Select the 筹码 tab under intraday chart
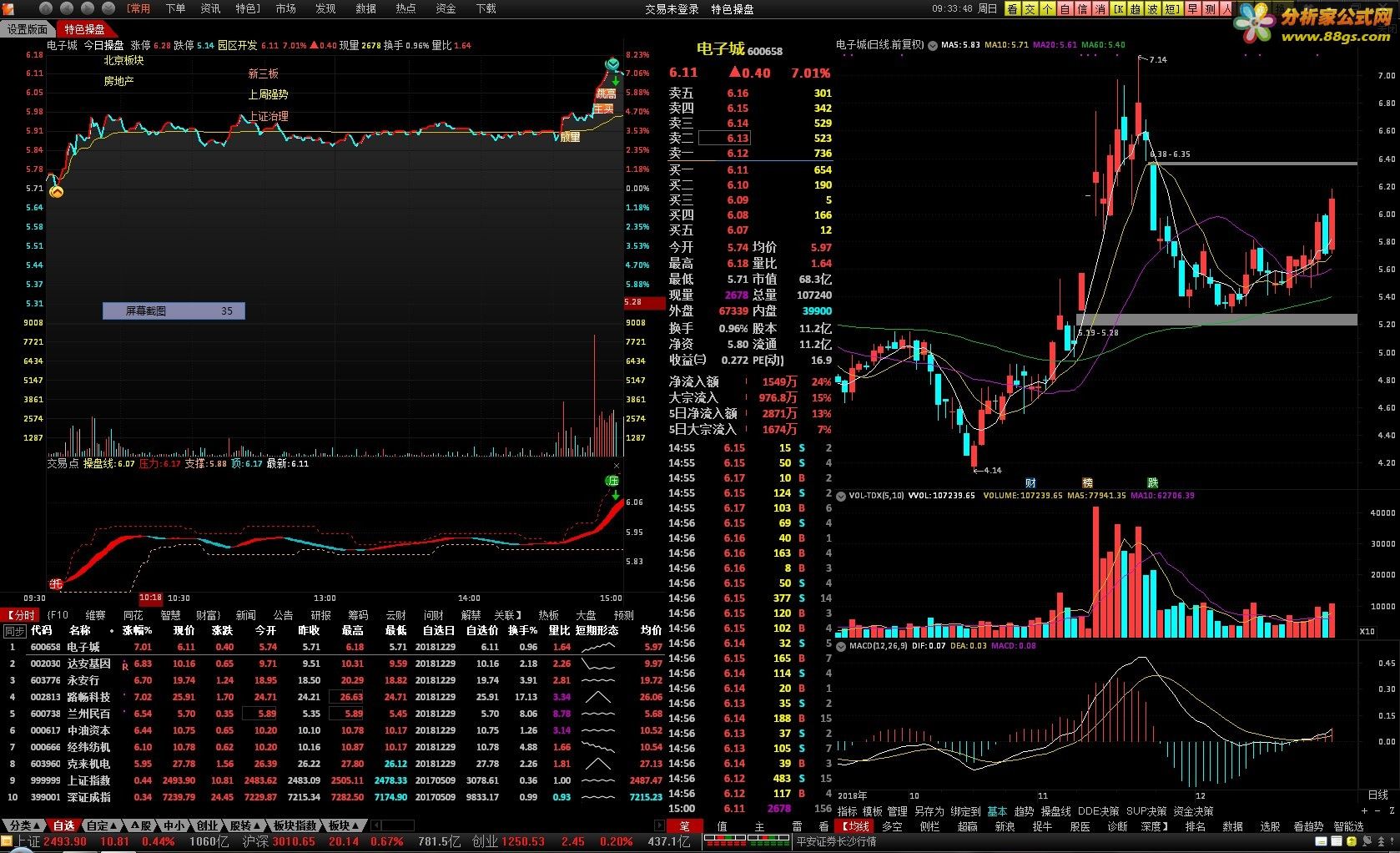1400x853 pixels. tap(358, 615)
